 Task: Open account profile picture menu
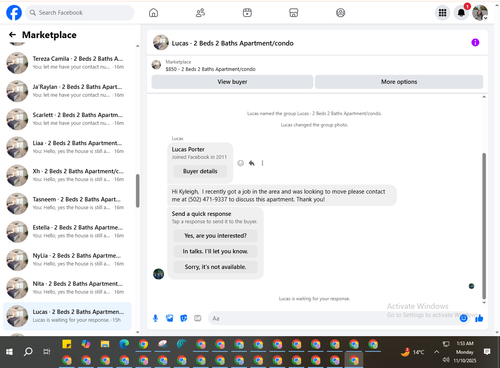[480, 13]
